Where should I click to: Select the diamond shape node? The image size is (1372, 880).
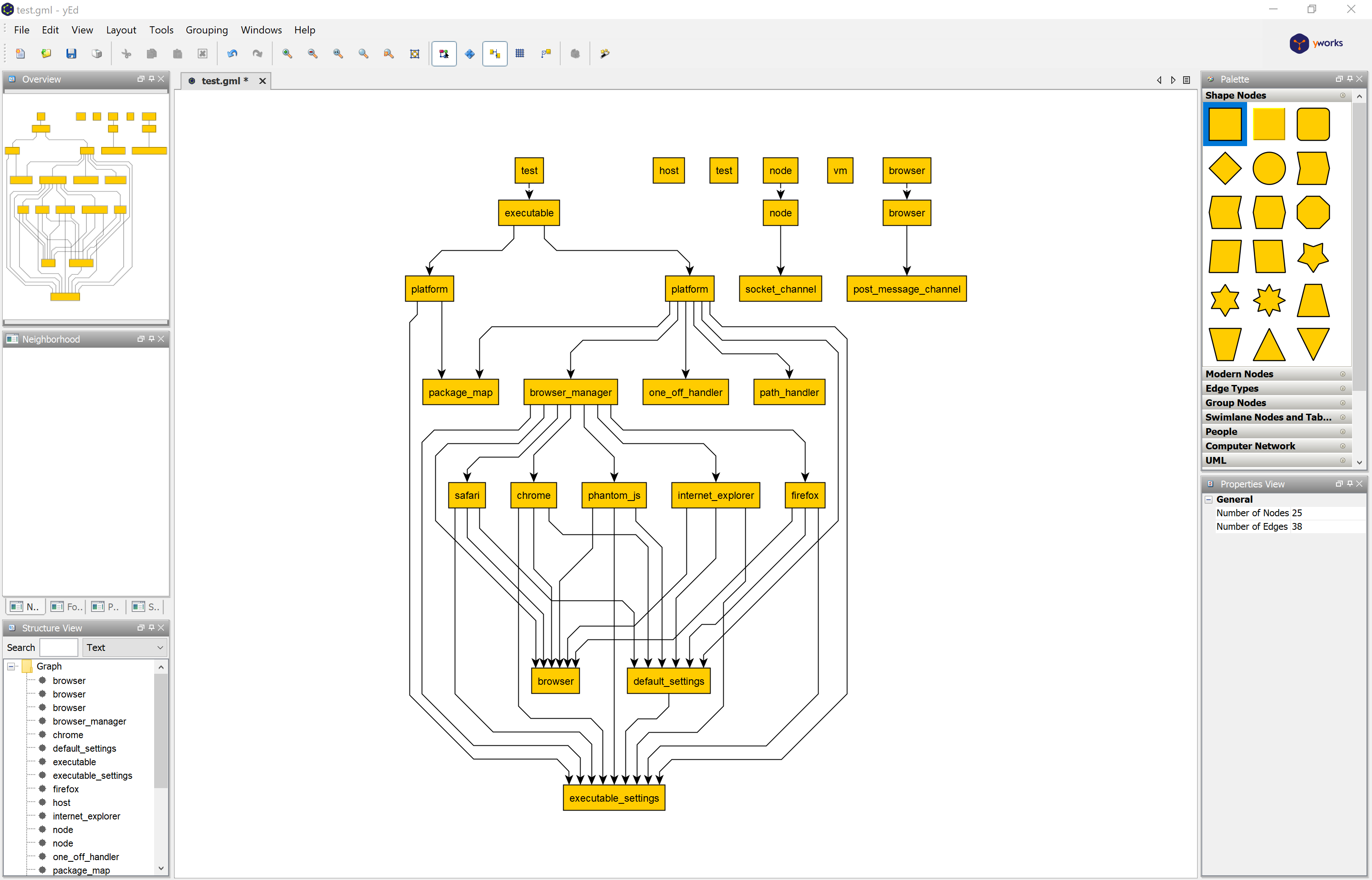click(x=1225, y=168)
